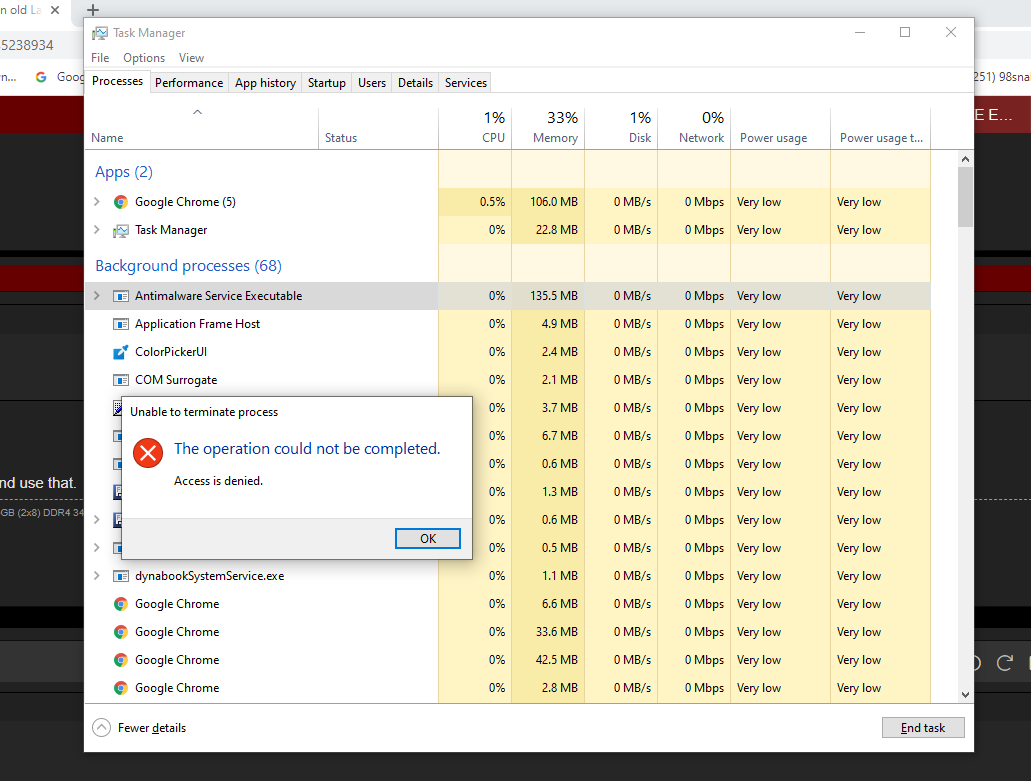Expand the Task Manager app entry

coord(97,230)
